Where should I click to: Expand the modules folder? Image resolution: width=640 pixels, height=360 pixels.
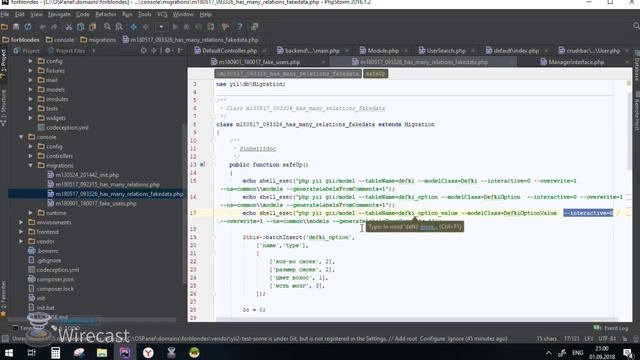[31, 99]
